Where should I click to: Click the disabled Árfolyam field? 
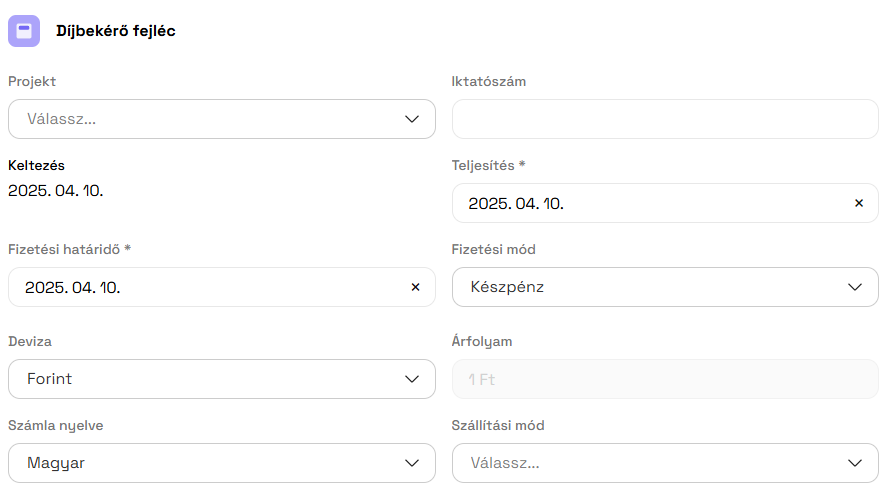pos(665,379)
